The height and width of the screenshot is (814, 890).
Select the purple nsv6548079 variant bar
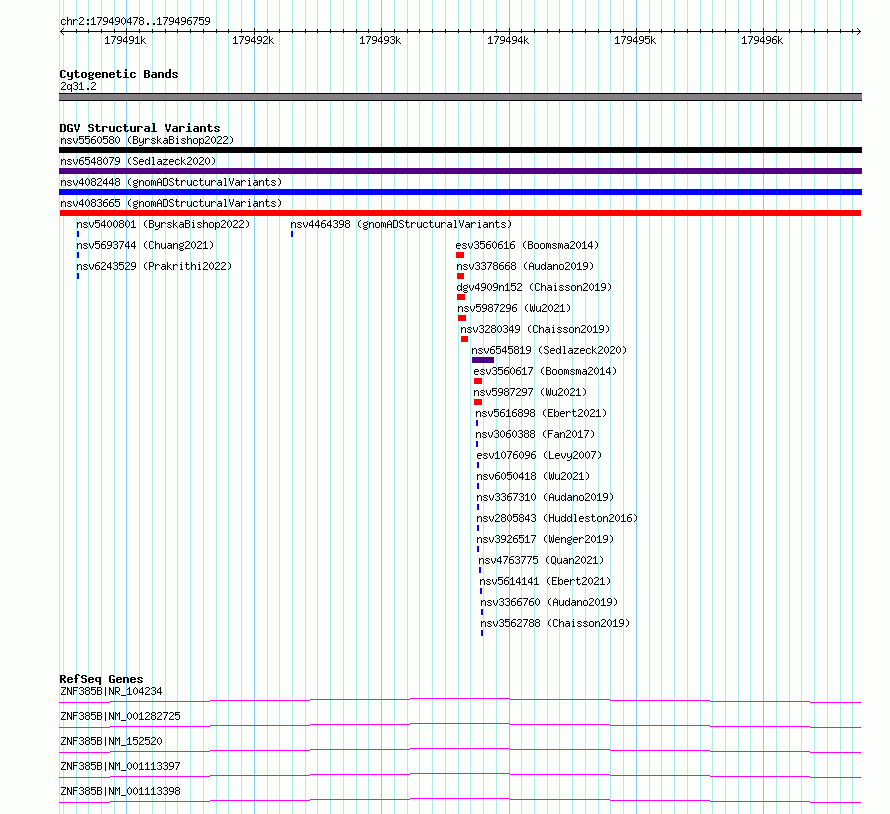point(460,171)
